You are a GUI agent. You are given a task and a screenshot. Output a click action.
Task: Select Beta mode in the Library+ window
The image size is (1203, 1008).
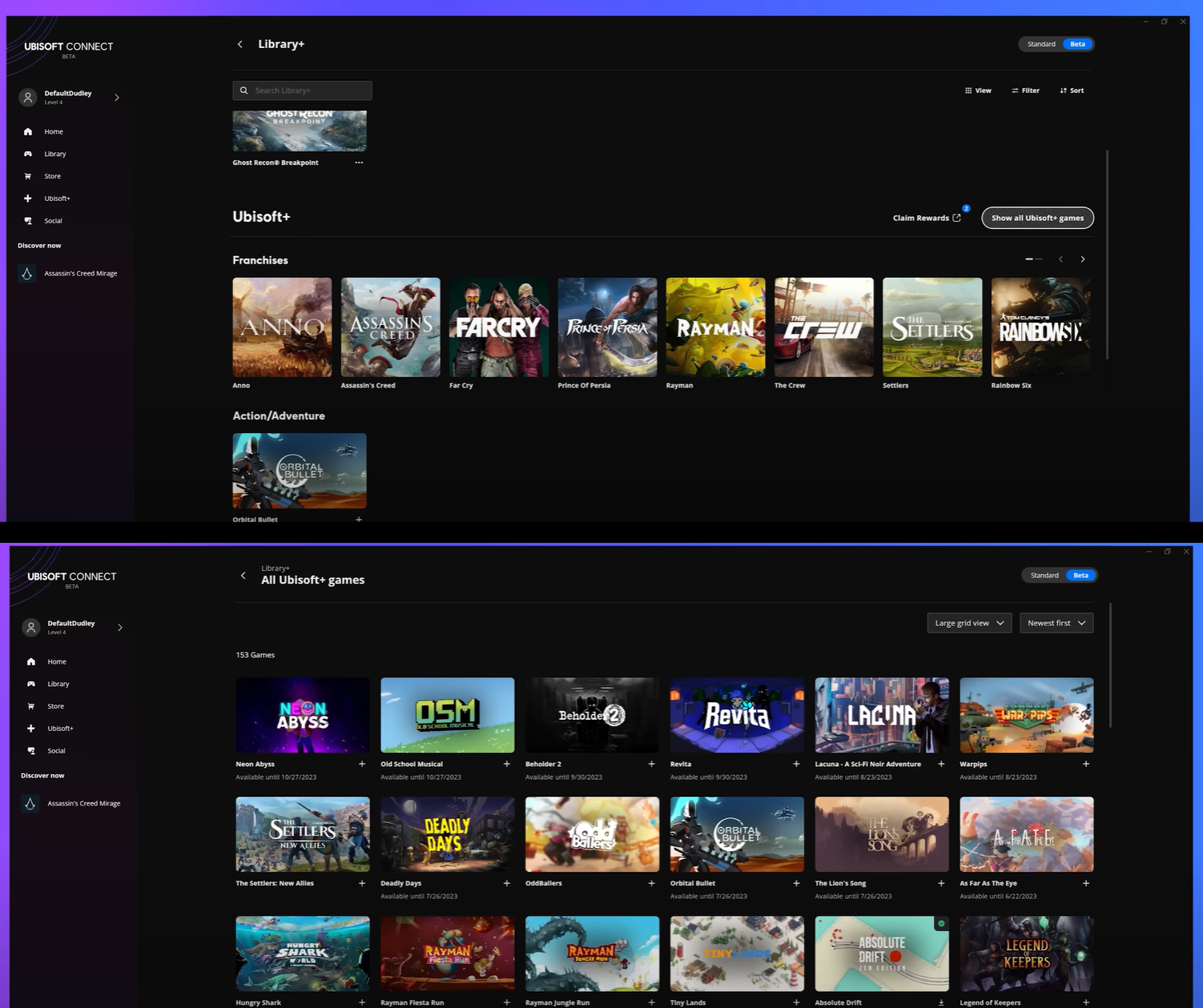[1078, 44]
